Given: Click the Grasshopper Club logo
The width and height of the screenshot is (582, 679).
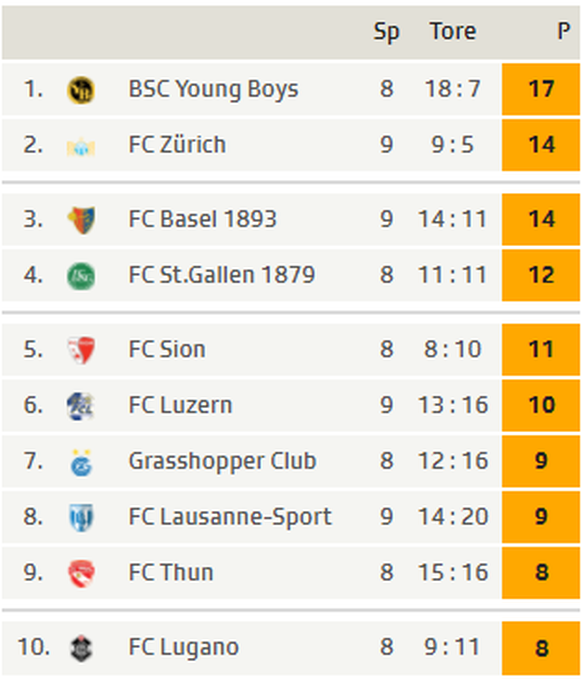Looking at the screenshot, I should point(81,462).
